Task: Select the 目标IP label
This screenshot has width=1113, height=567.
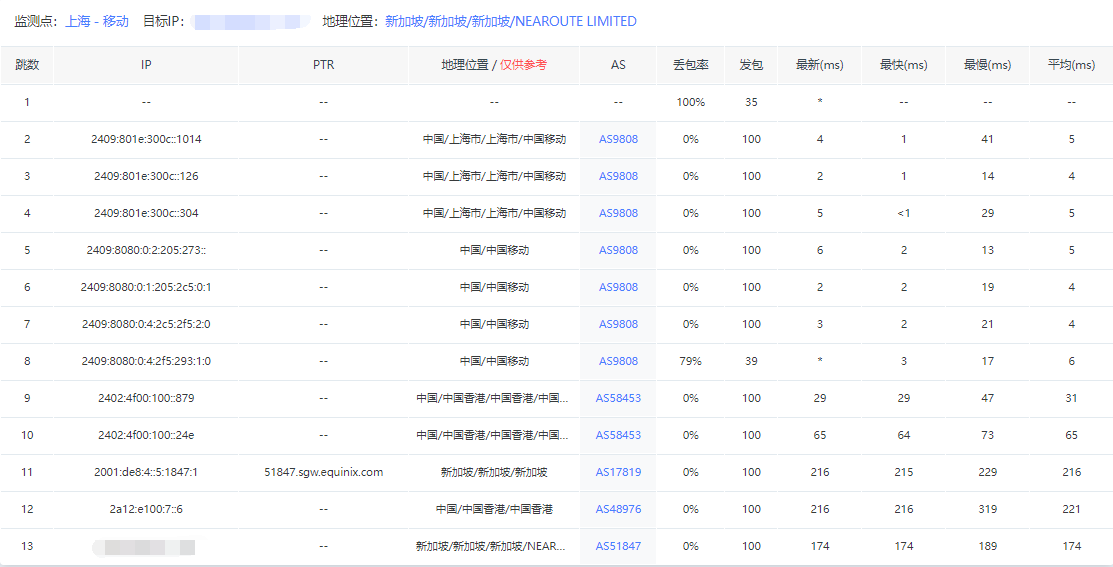Action: [165, 21]
